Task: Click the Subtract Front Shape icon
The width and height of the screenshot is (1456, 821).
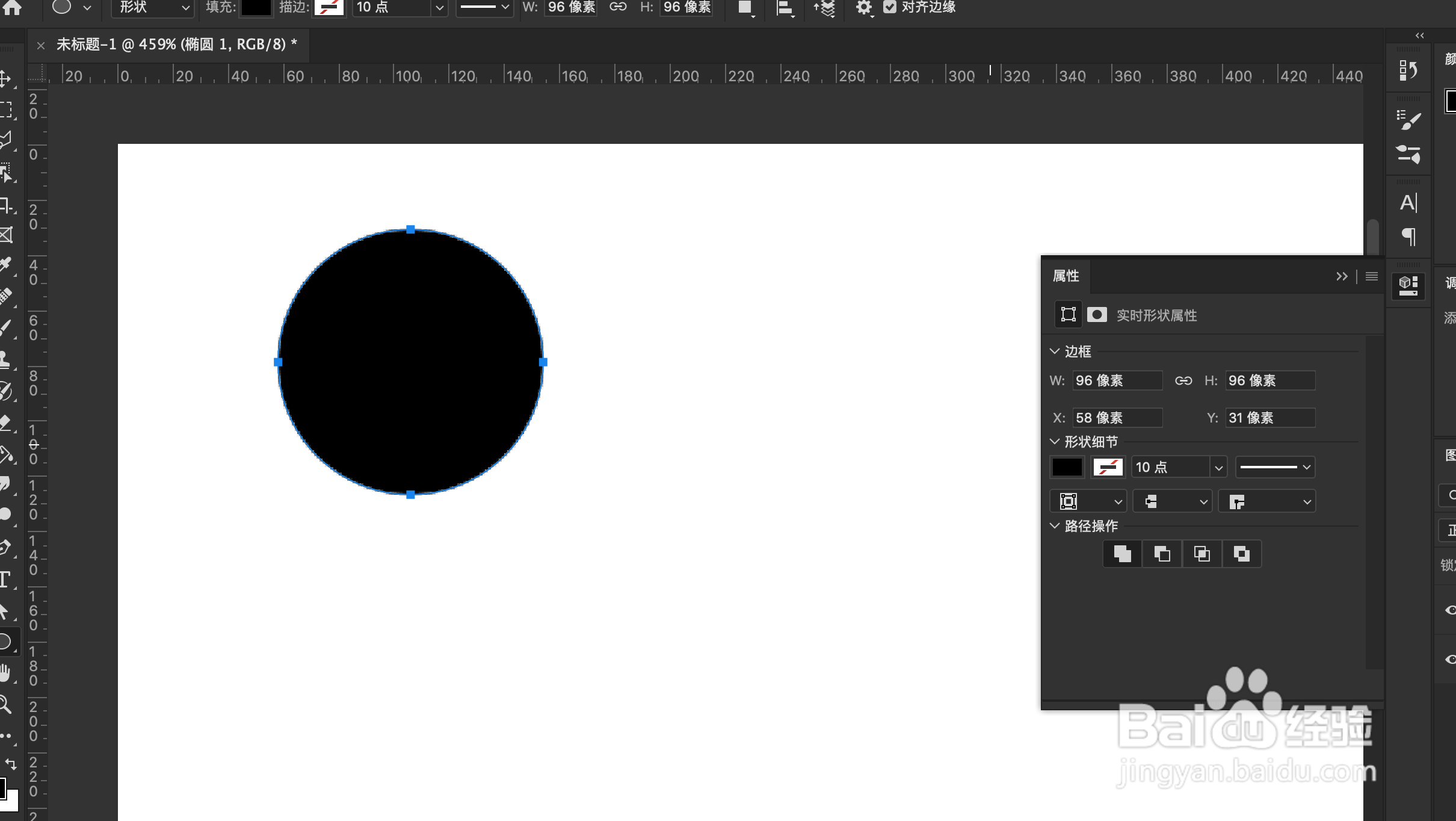Action: [1162, 554]
